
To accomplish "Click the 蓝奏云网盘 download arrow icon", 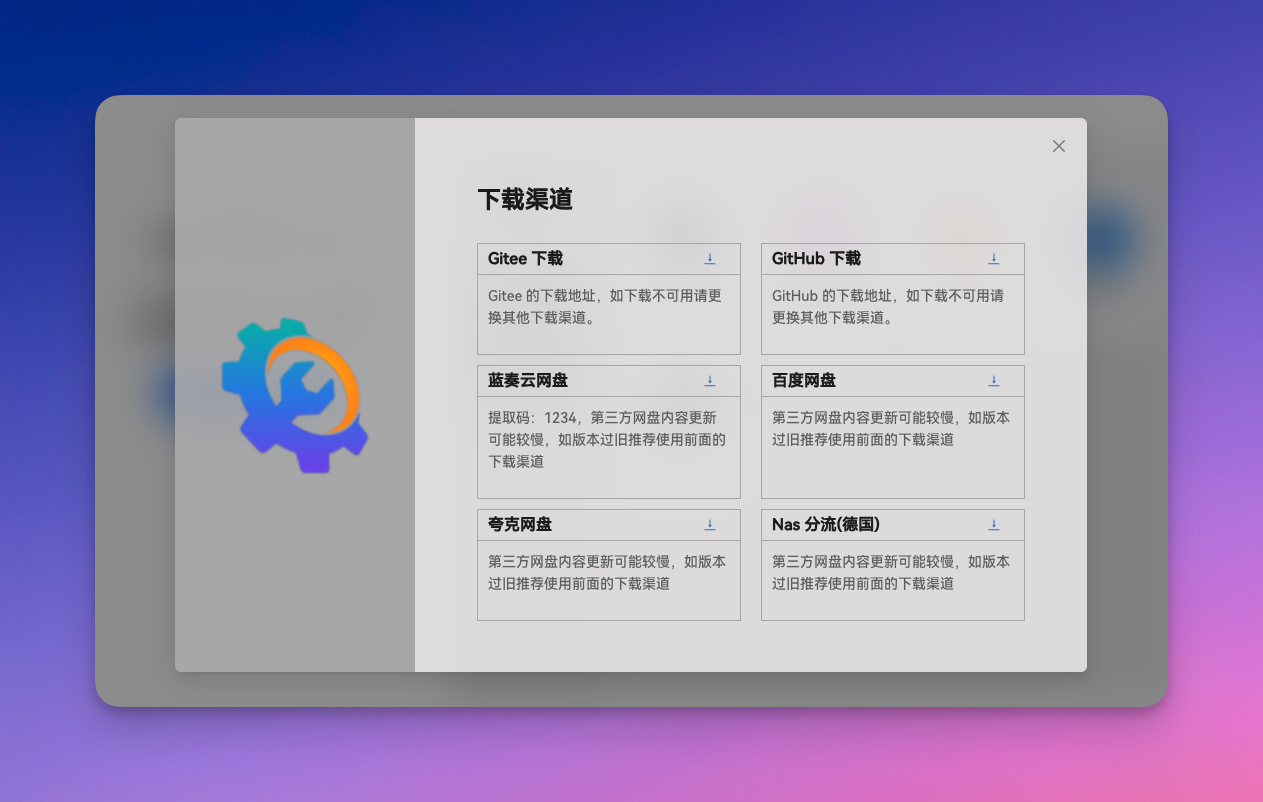I will 710,380.
